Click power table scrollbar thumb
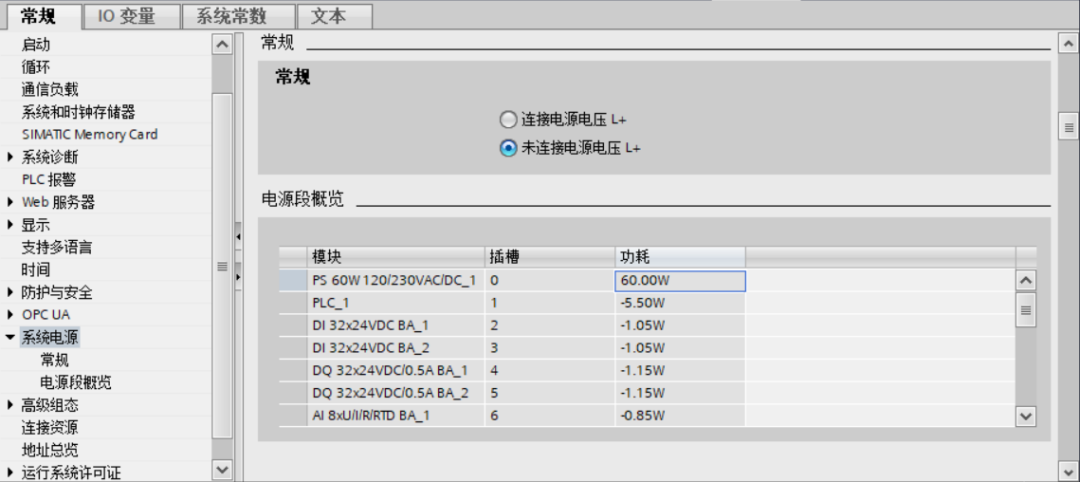Screen dimensions: 1080x482 (1026, 310)
